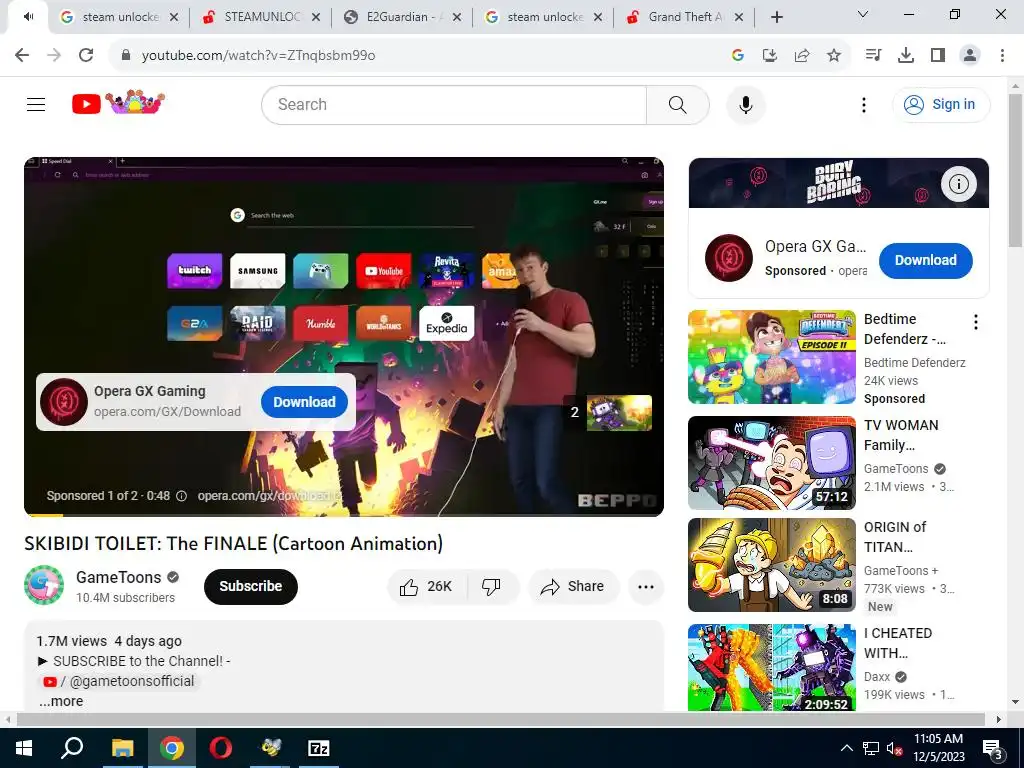Click the Sign in button
Viewport: 1024px width, 768px height.
(x=941, y=104)
